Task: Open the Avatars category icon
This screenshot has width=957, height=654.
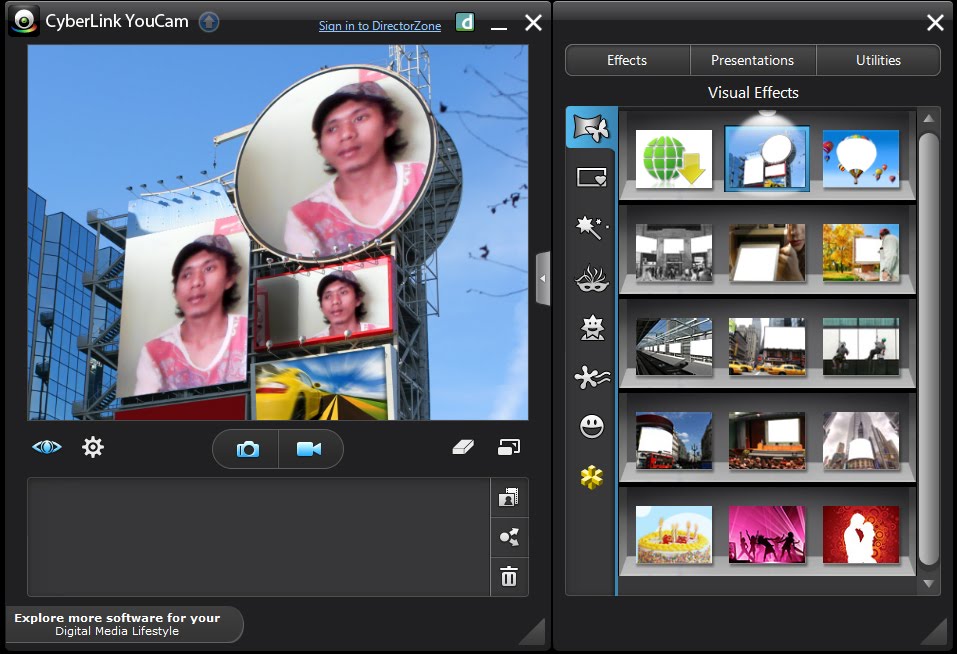Action: click(x=592, y=328)
